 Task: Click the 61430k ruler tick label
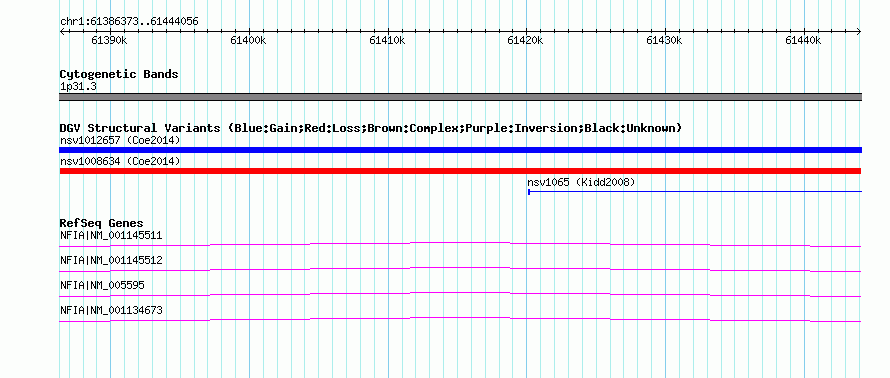pos(665,41)
